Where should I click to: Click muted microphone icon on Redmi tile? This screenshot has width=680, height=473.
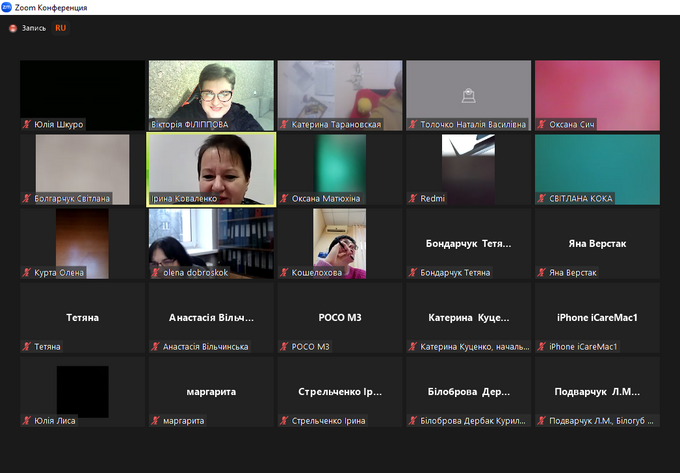413,199
